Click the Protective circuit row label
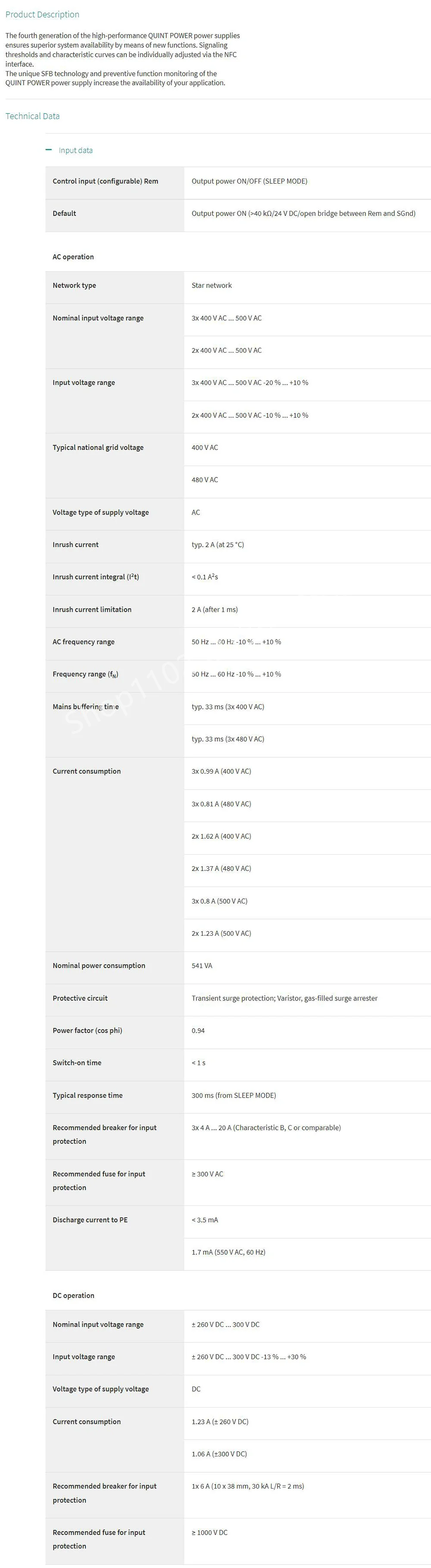Viewport: 431px width, 1568px height. click(x=80, y=998)
